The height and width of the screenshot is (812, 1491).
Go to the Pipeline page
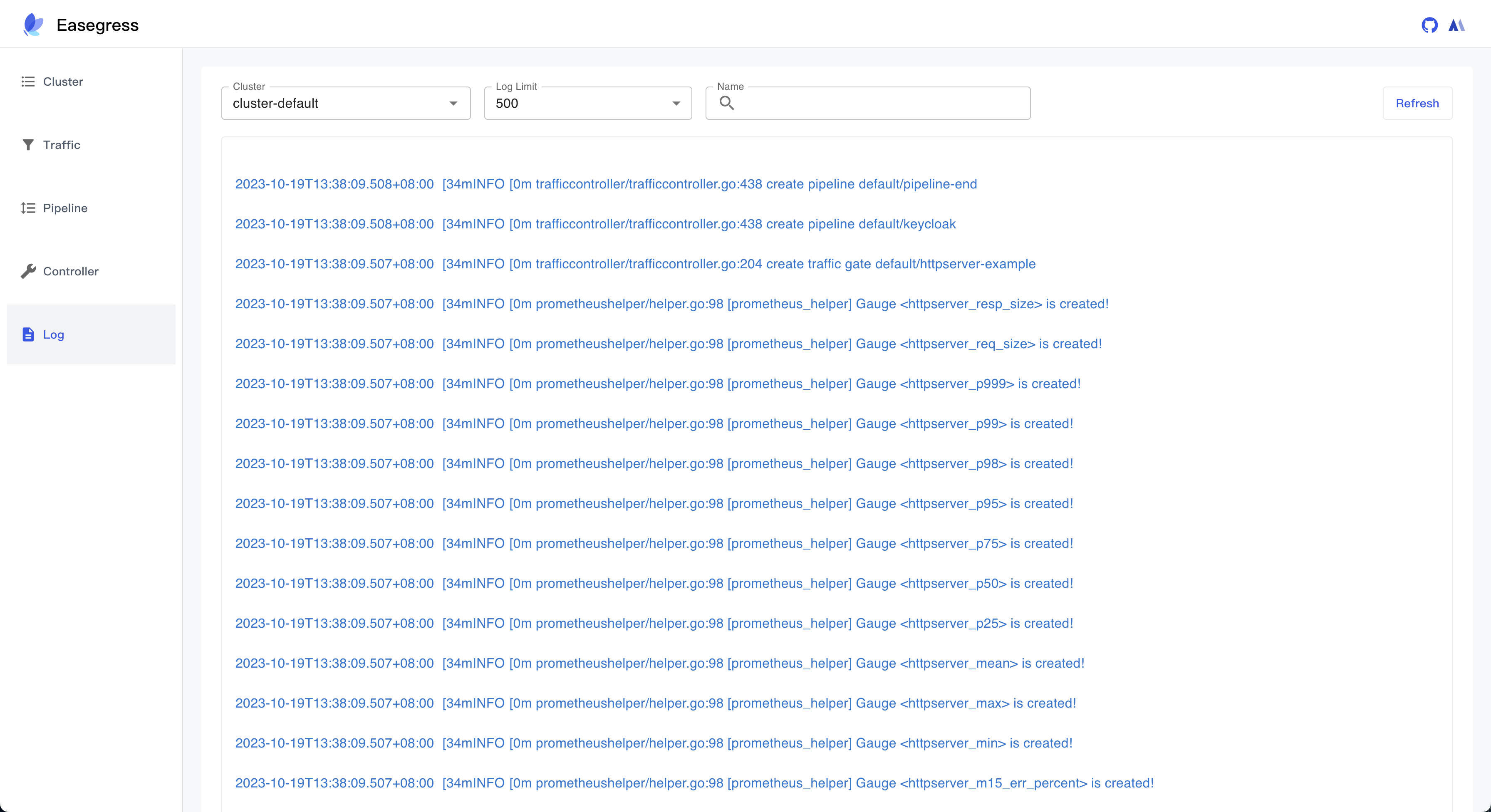coord(65,208)
